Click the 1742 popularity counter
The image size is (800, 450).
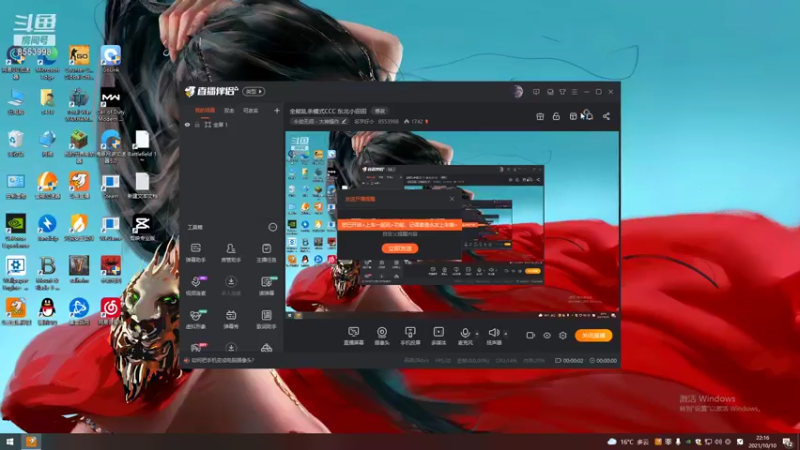416,121
